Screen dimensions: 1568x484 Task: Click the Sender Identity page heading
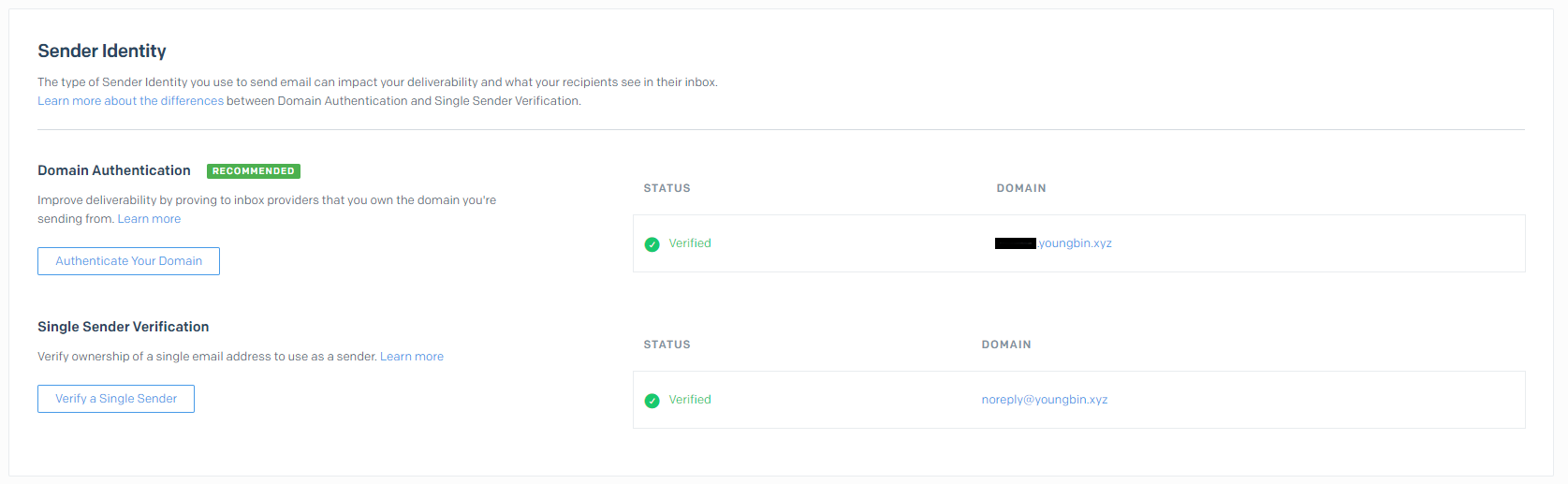point(102,51)
